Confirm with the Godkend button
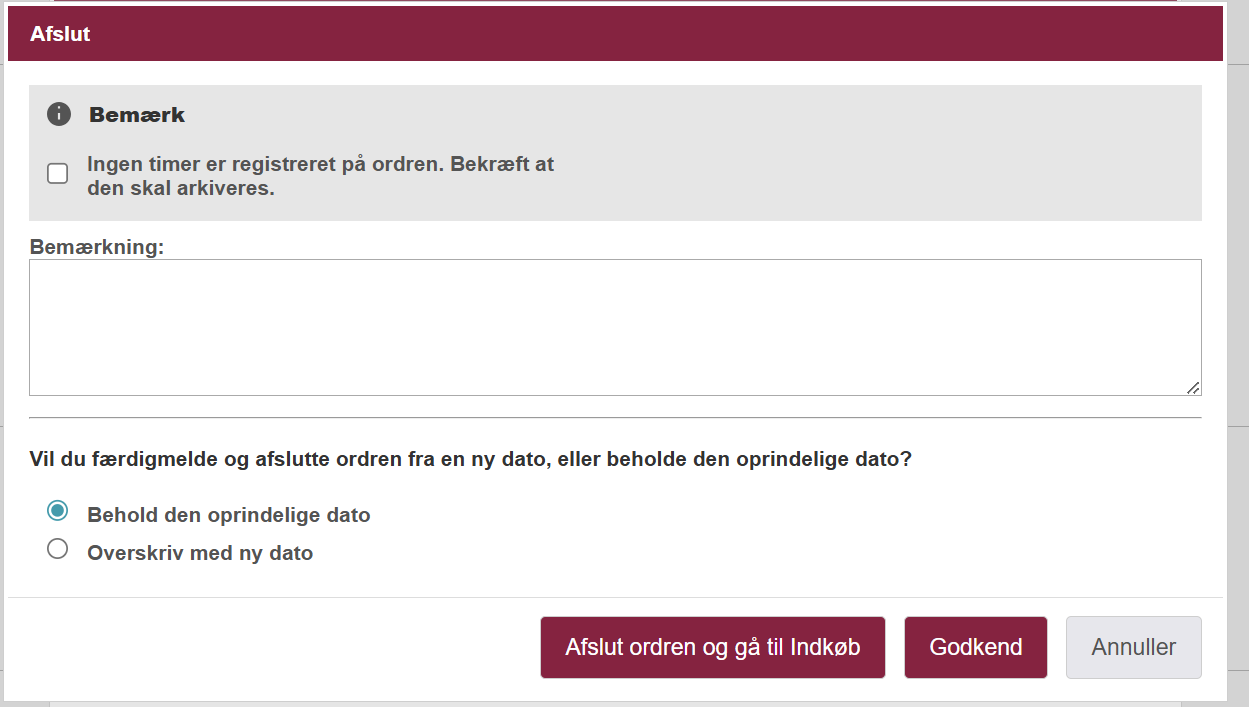Screen dimensions: 1249x707 click(x=975, y=647)
